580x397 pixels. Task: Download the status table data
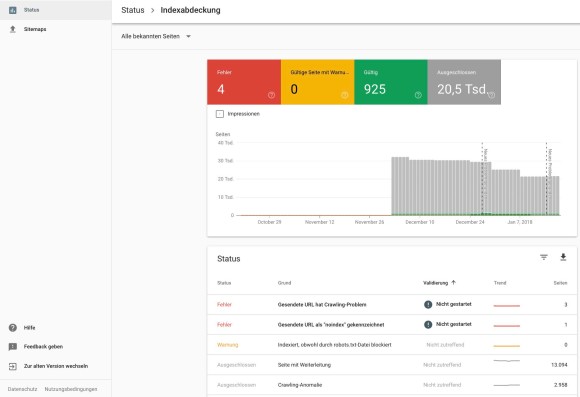click(563, 257)
